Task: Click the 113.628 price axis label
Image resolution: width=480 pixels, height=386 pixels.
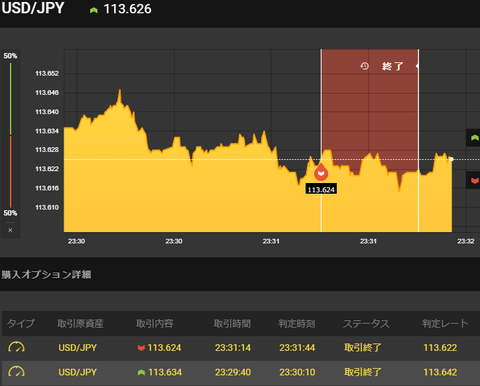Action: click(47, 150)
